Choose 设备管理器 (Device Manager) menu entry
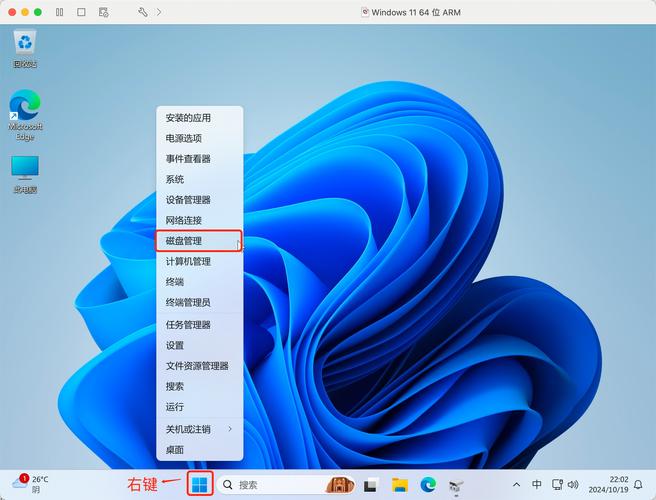656x500 pixels. 200,200
